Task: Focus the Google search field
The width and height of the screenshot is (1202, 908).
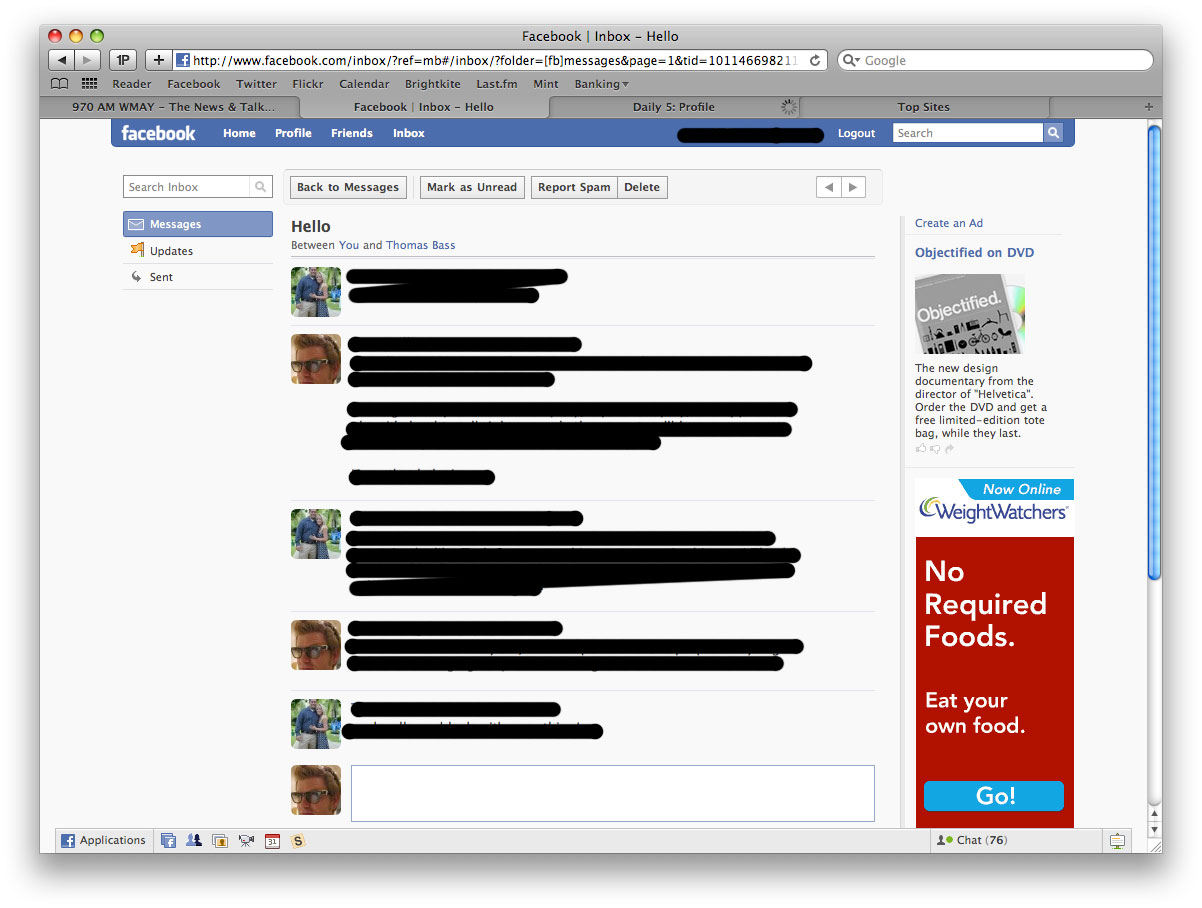Action: point(996,60)
